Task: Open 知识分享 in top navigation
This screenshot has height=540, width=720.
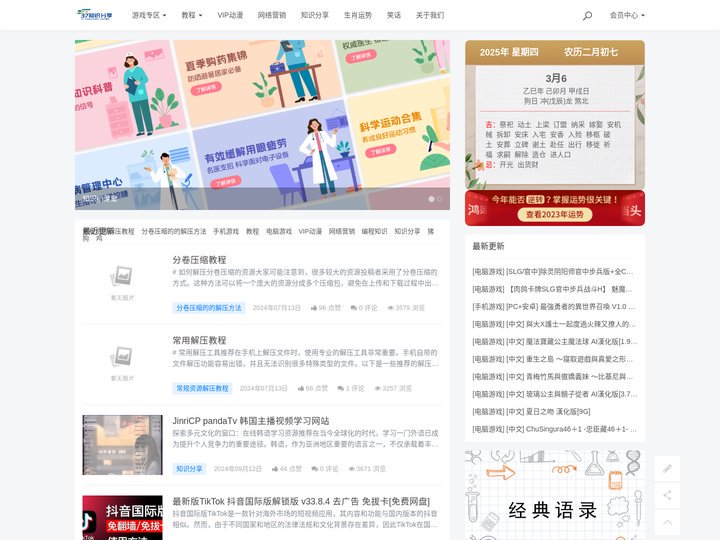Action: click(315, 15)
